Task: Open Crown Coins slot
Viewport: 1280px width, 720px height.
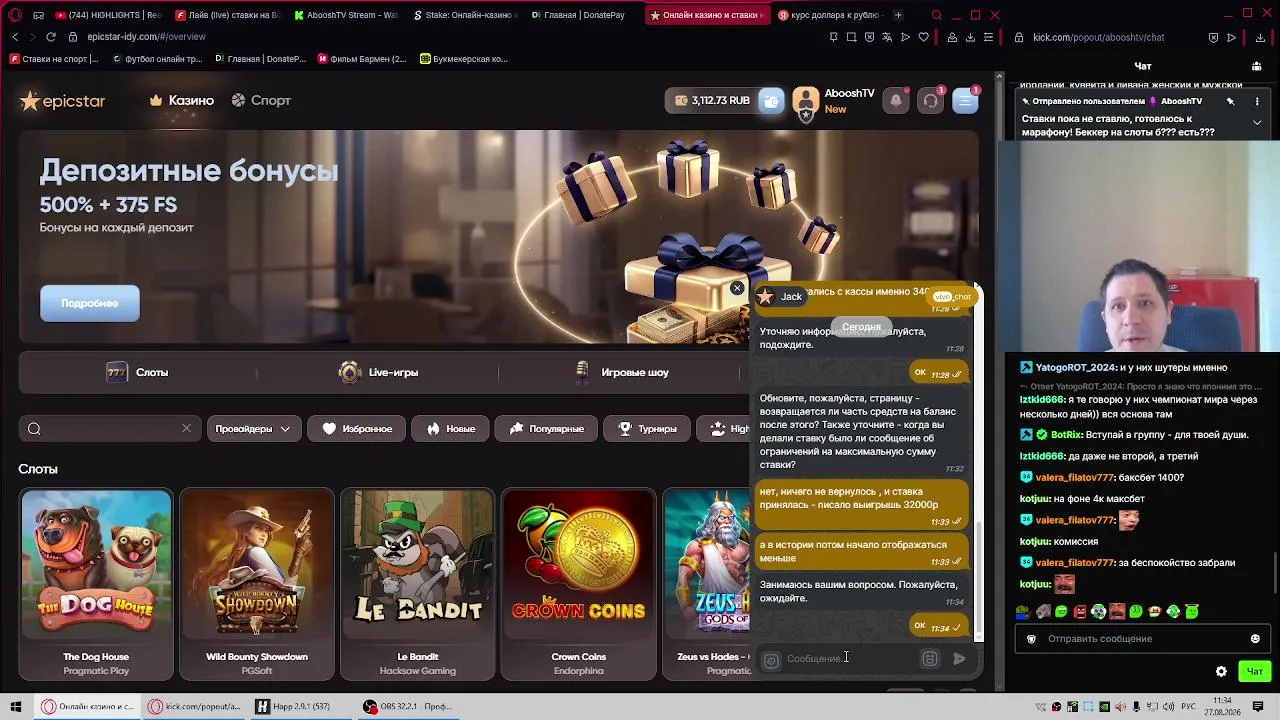Action: click(x=579, y=584)
